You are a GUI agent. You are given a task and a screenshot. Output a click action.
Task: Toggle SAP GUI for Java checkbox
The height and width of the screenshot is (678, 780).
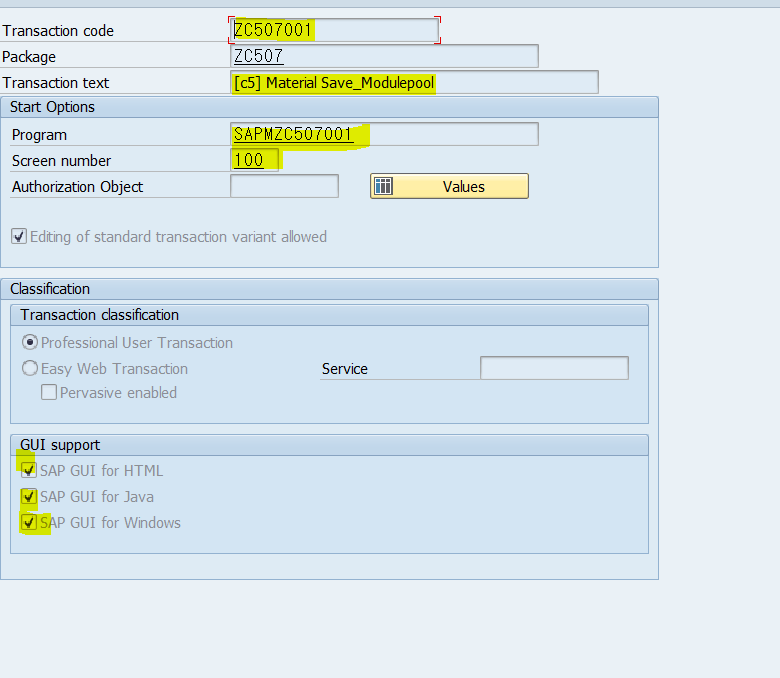(28, 496)
